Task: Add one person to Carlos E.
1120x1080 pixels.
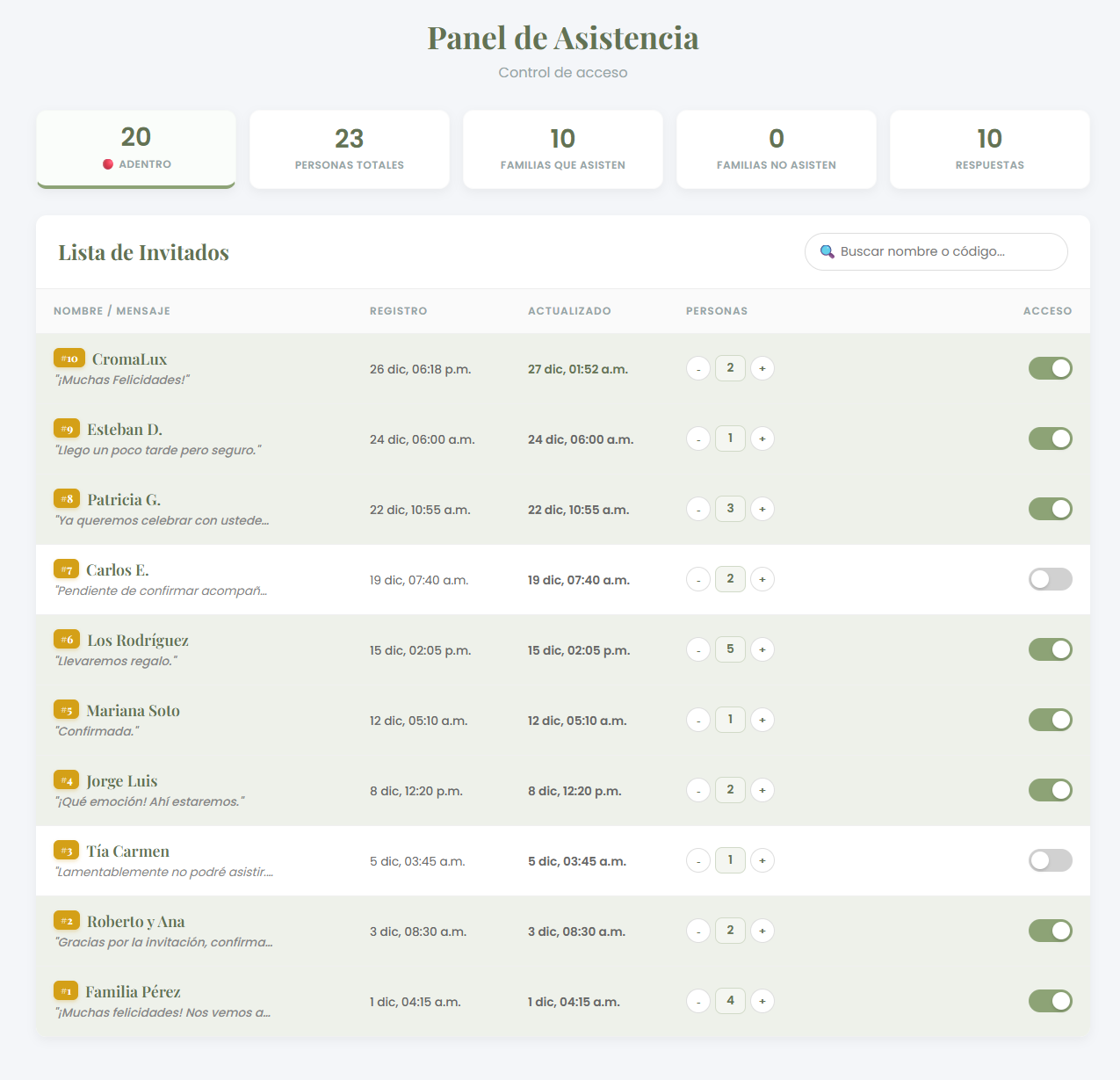Action: coord(762,579)
